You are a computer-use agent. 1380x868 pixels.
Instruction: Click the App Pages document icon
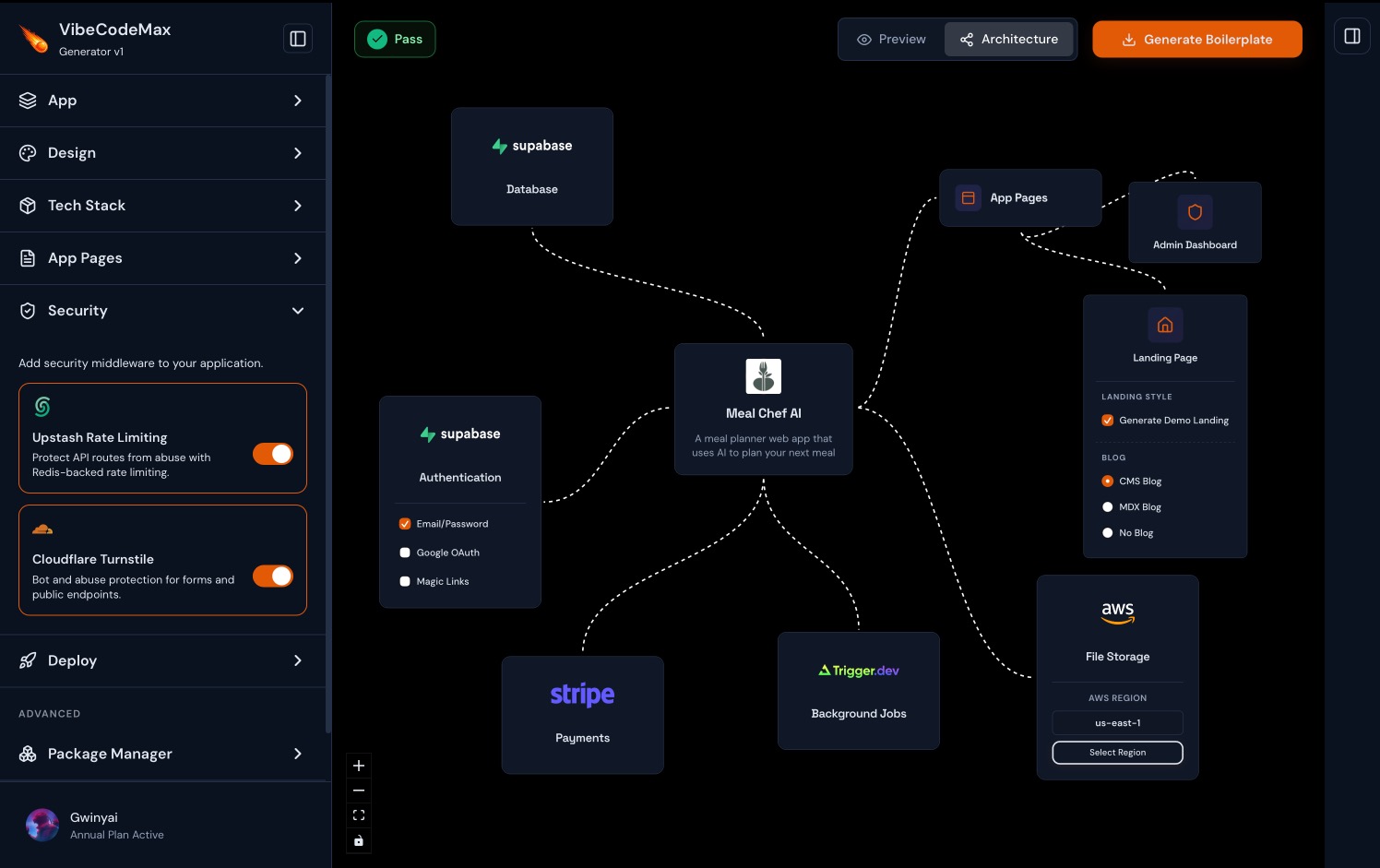point(28,258)
